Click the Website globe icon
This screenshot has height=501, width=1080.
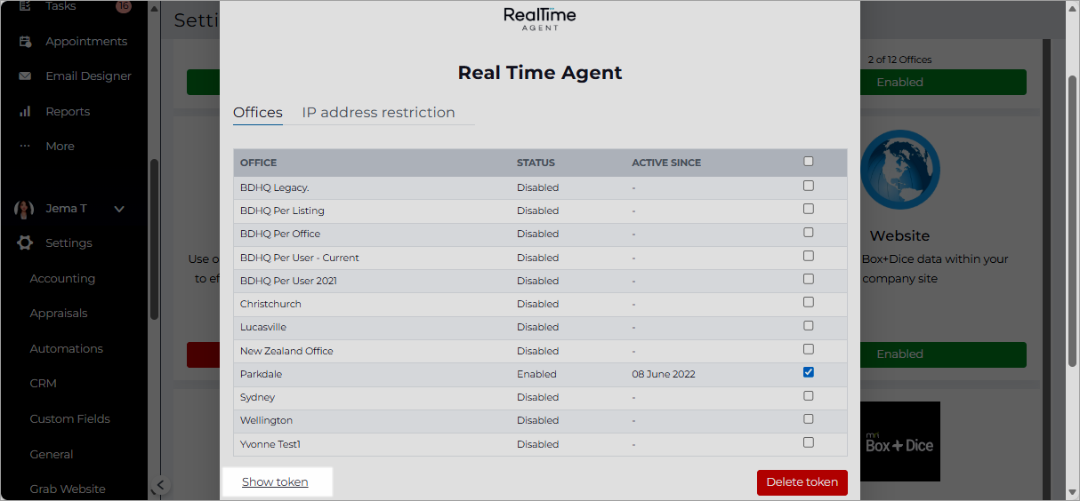tap(900, 170)
